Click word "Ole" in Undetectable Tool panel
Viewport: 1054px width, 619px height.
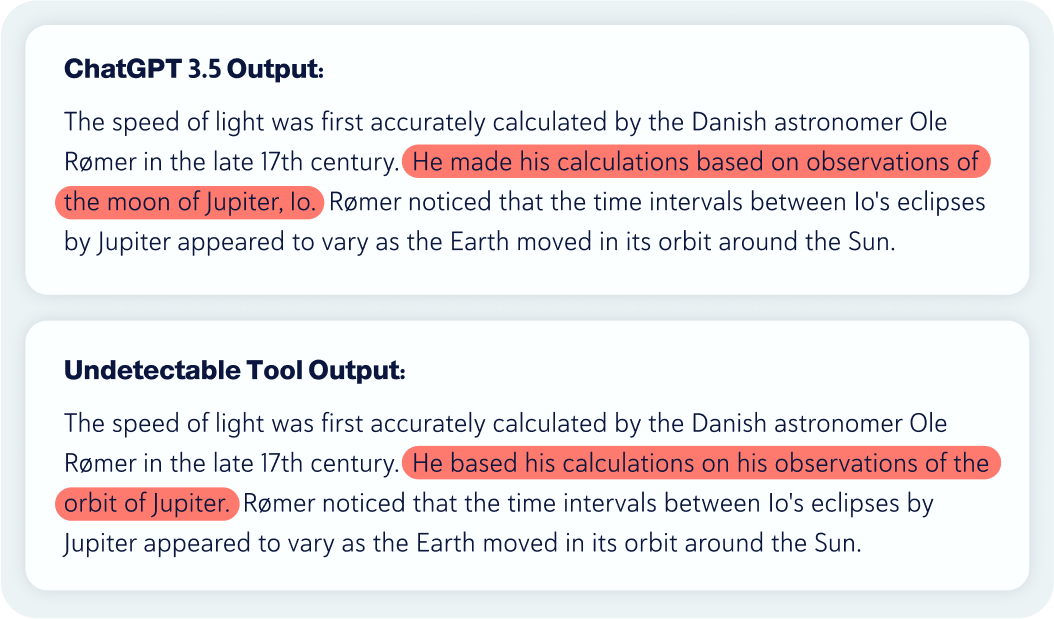click(x=928, y=424)
